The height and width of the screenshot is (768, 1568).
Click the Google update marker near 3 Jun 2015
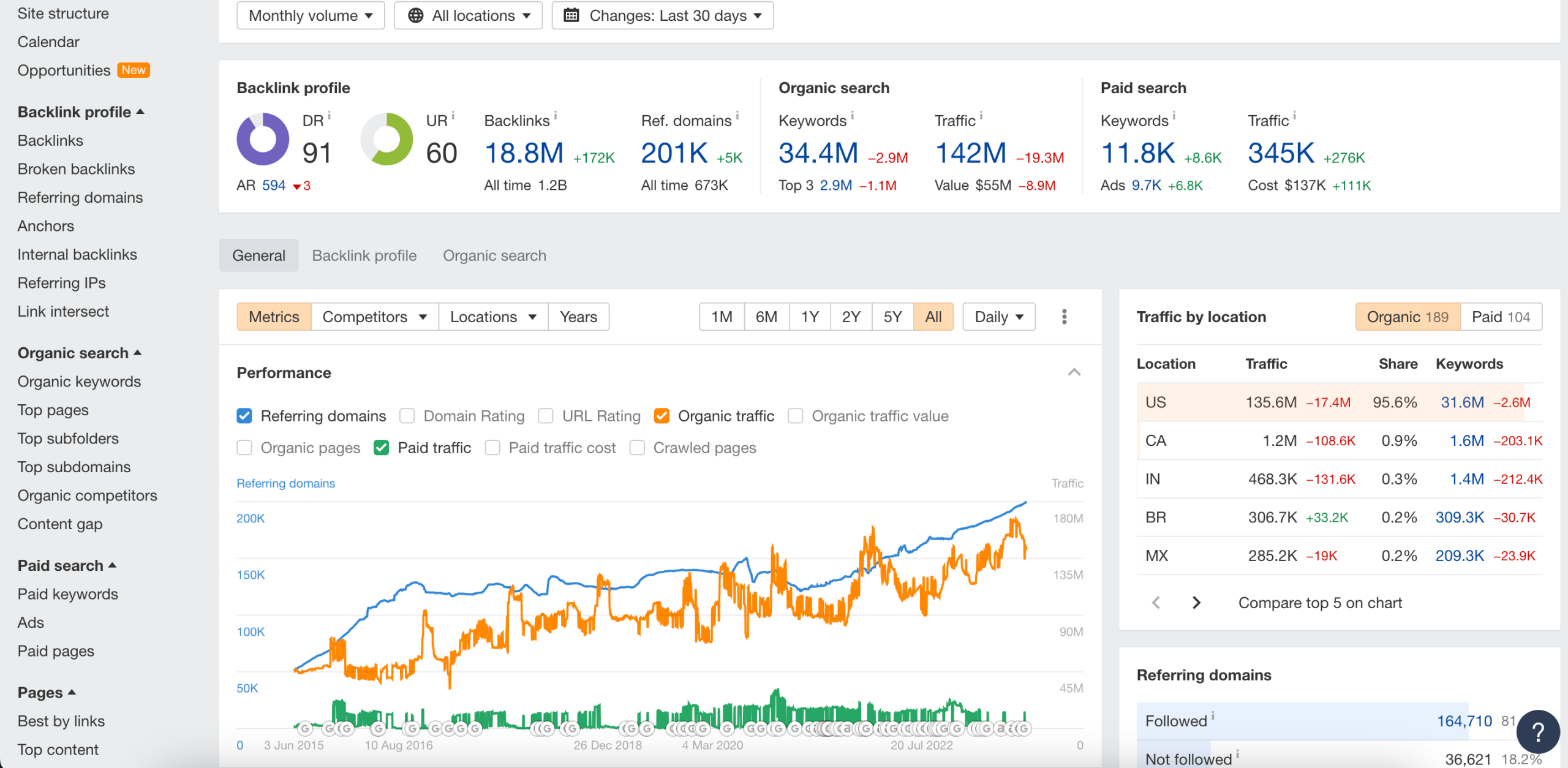pyautogui.click(x=304, y=728)
